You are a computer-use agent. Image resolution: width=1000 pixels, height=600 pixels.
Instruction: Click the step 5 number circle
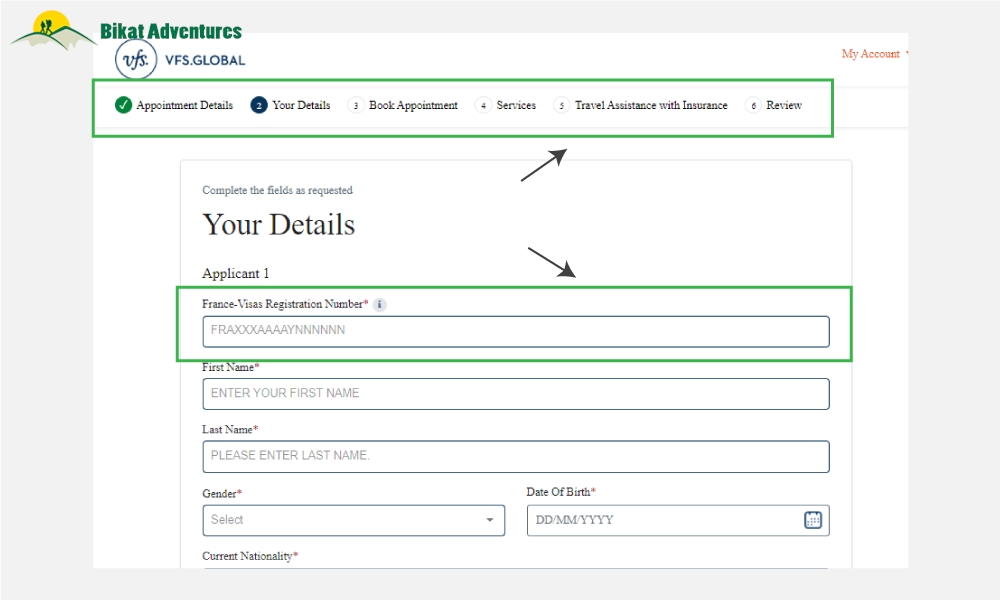pos(561,105)
